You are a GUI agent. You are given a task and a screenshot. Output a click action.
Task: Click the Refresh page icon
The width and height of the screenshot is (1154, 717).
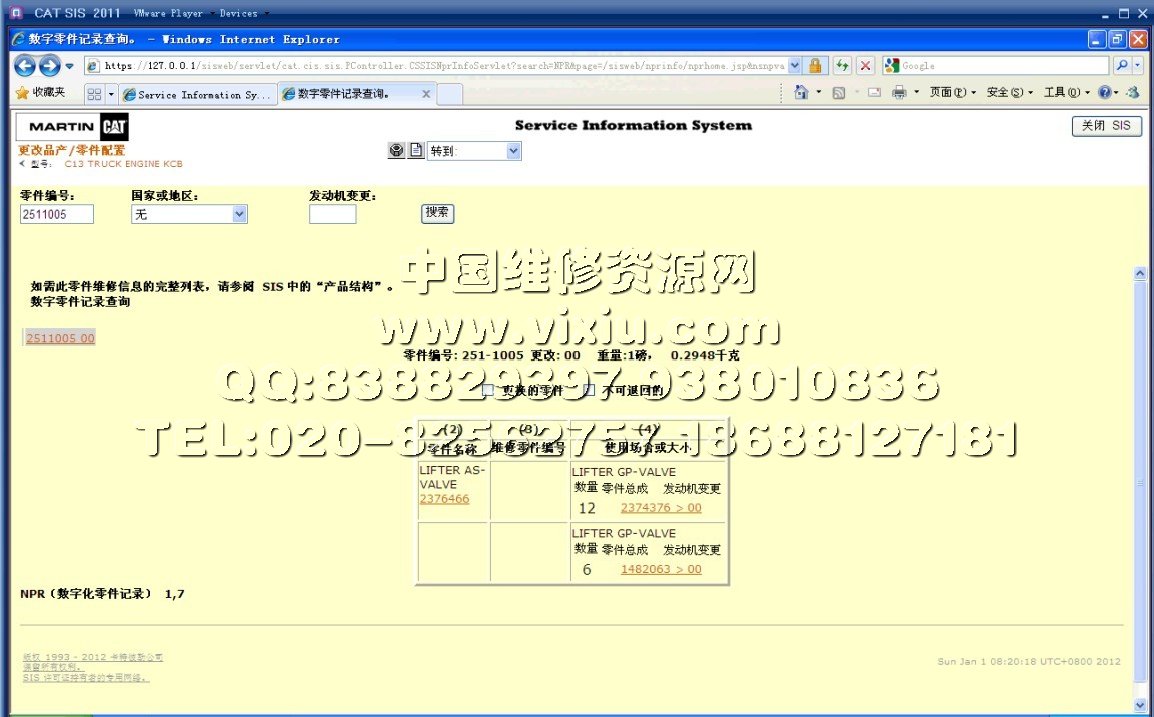(x=842, y=66)
